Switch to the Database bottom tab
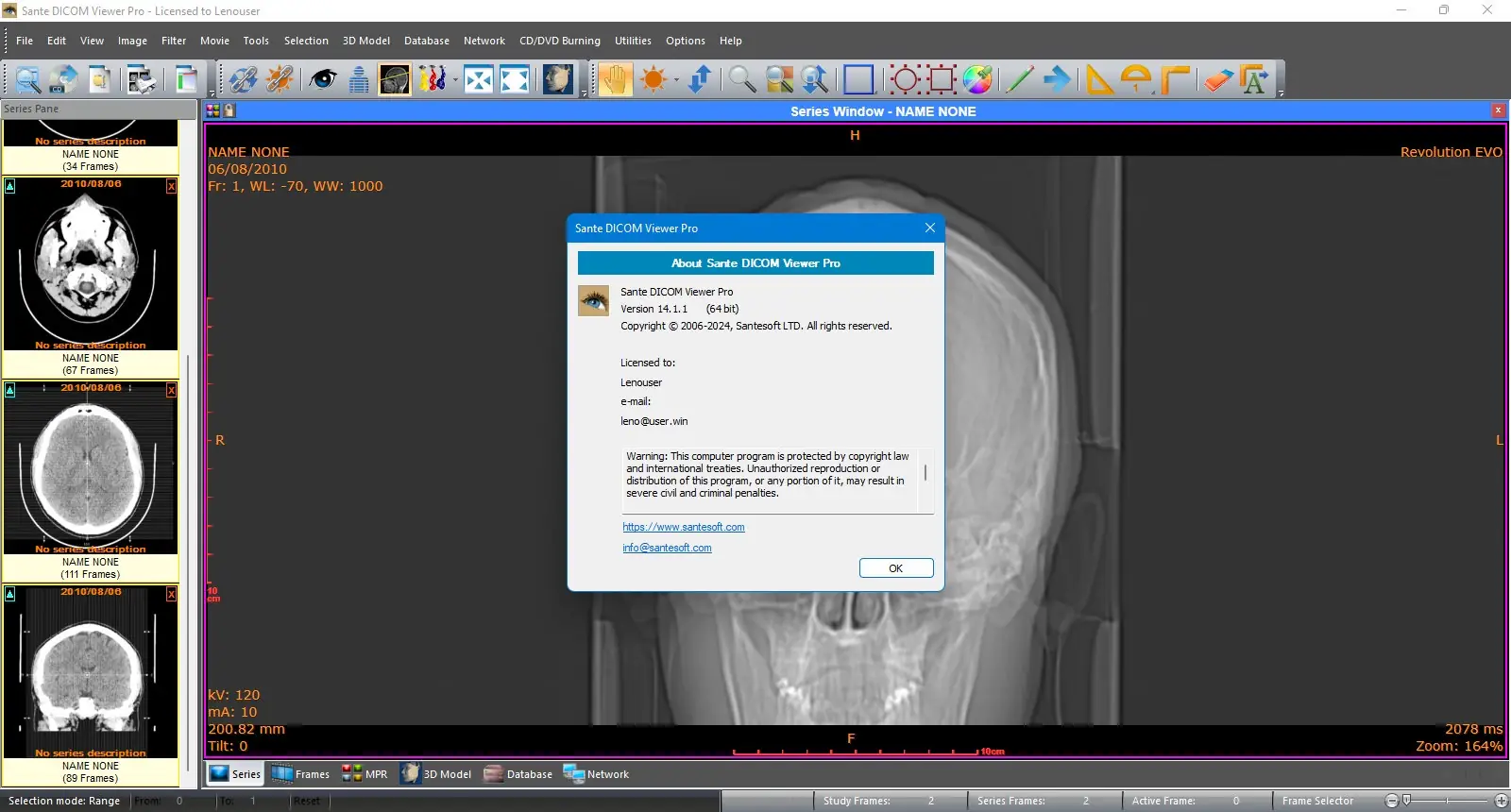This screenshot has width=1511, height=812. click(518, 774)
